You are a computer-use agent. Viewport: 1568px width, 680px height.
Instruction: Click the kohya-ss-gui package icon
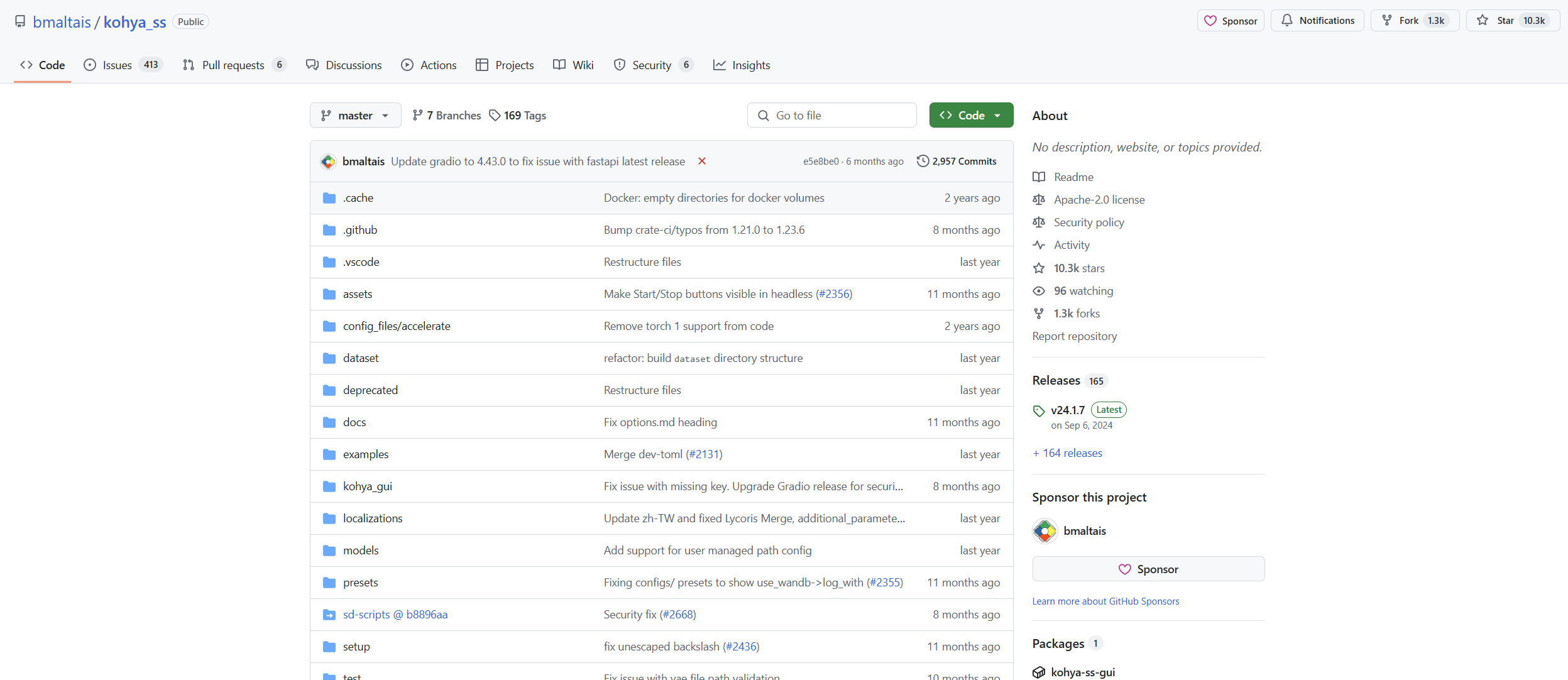[1039, 672]
